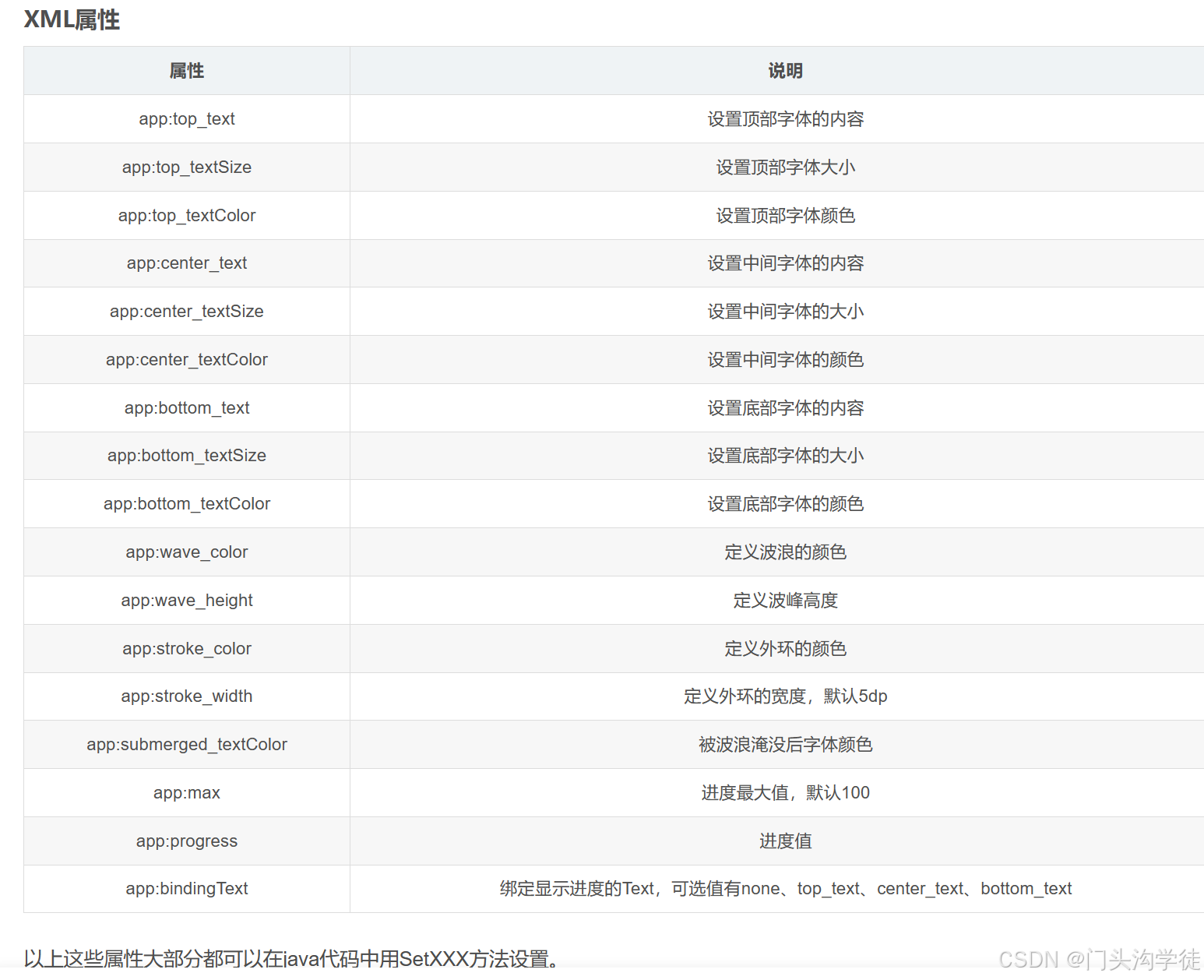This screenshot has width=1204, height=980.
Task: Select the app:center_text cell
Action: pos(187,263)
